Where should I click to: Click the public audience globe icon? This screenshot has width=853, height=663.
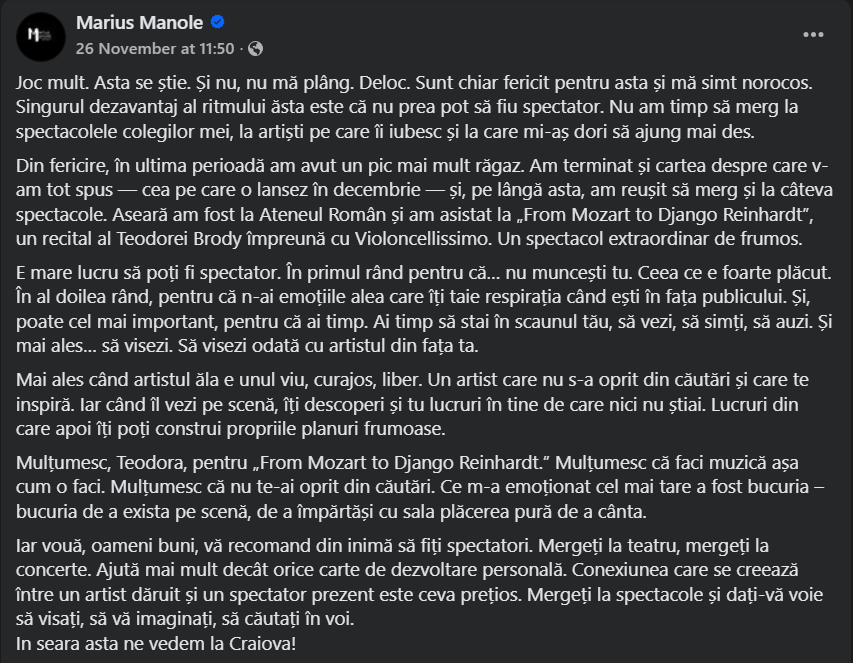256,48
